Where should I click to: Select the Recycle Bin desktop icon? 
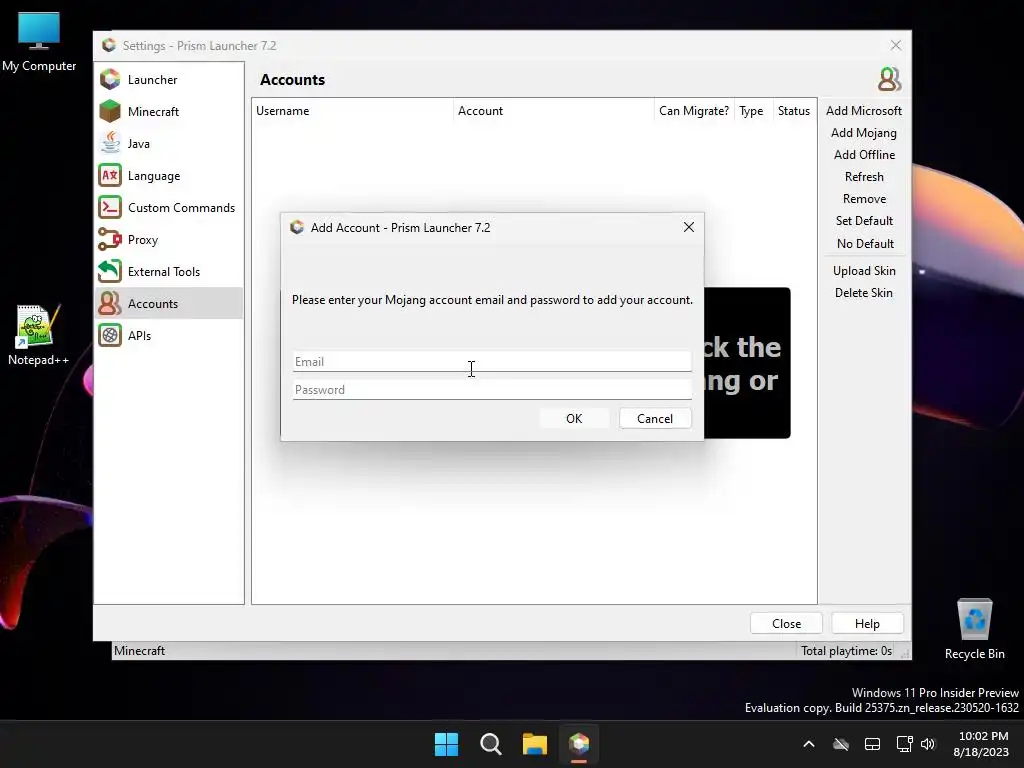[974, 630]
